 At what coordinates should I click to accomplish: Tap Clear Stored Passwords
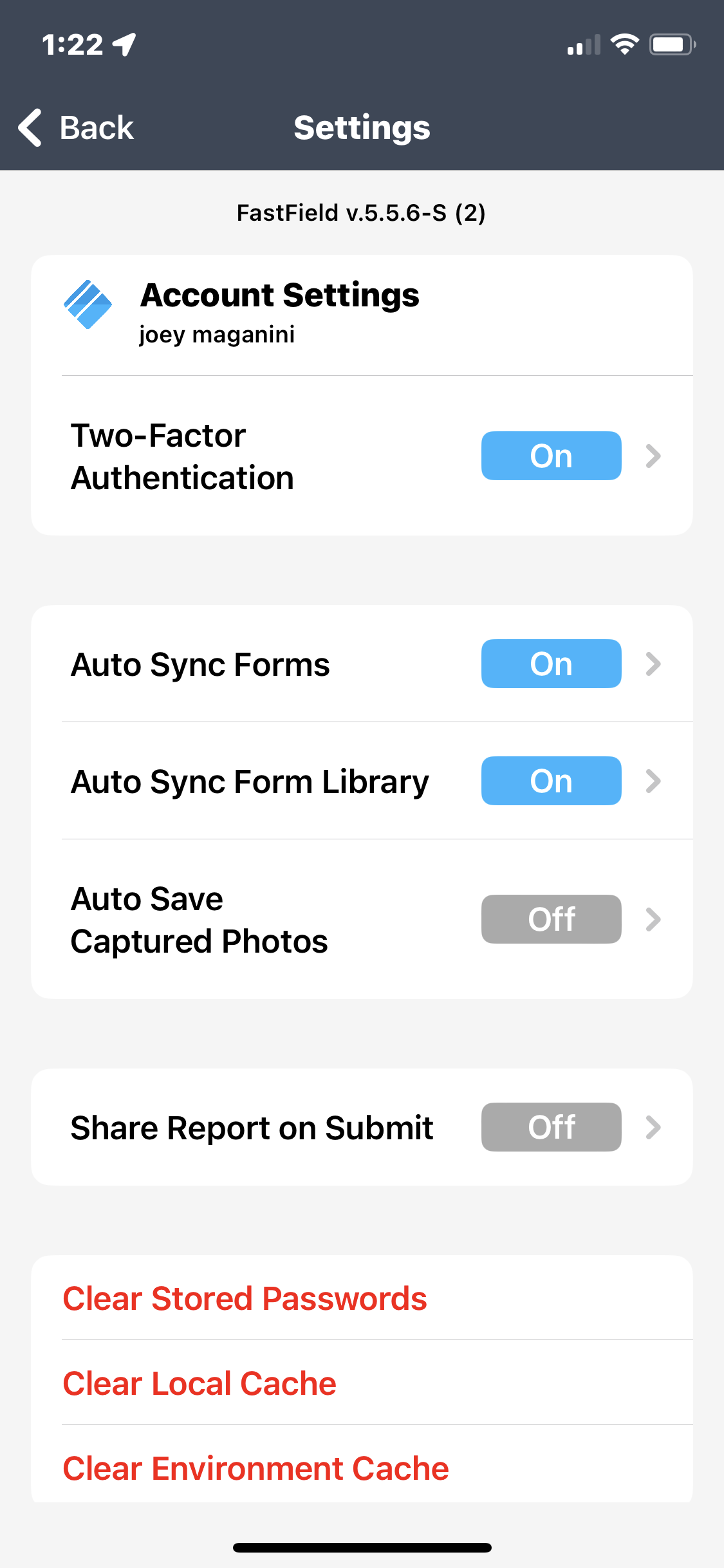point(245,1298)
